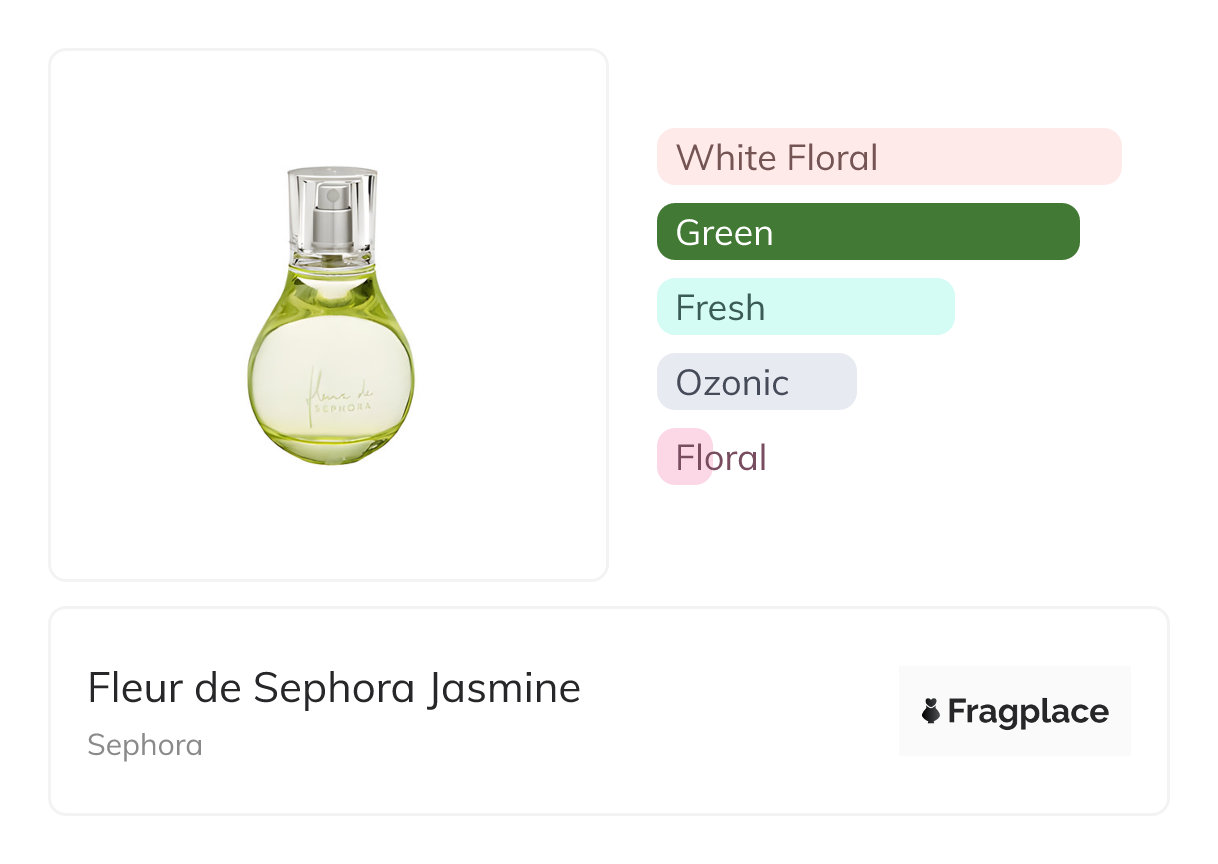This screenshot has height=864, width=1218.
Task: Select the gray Ozonic accord bar
Action: (x=756, y=382)
